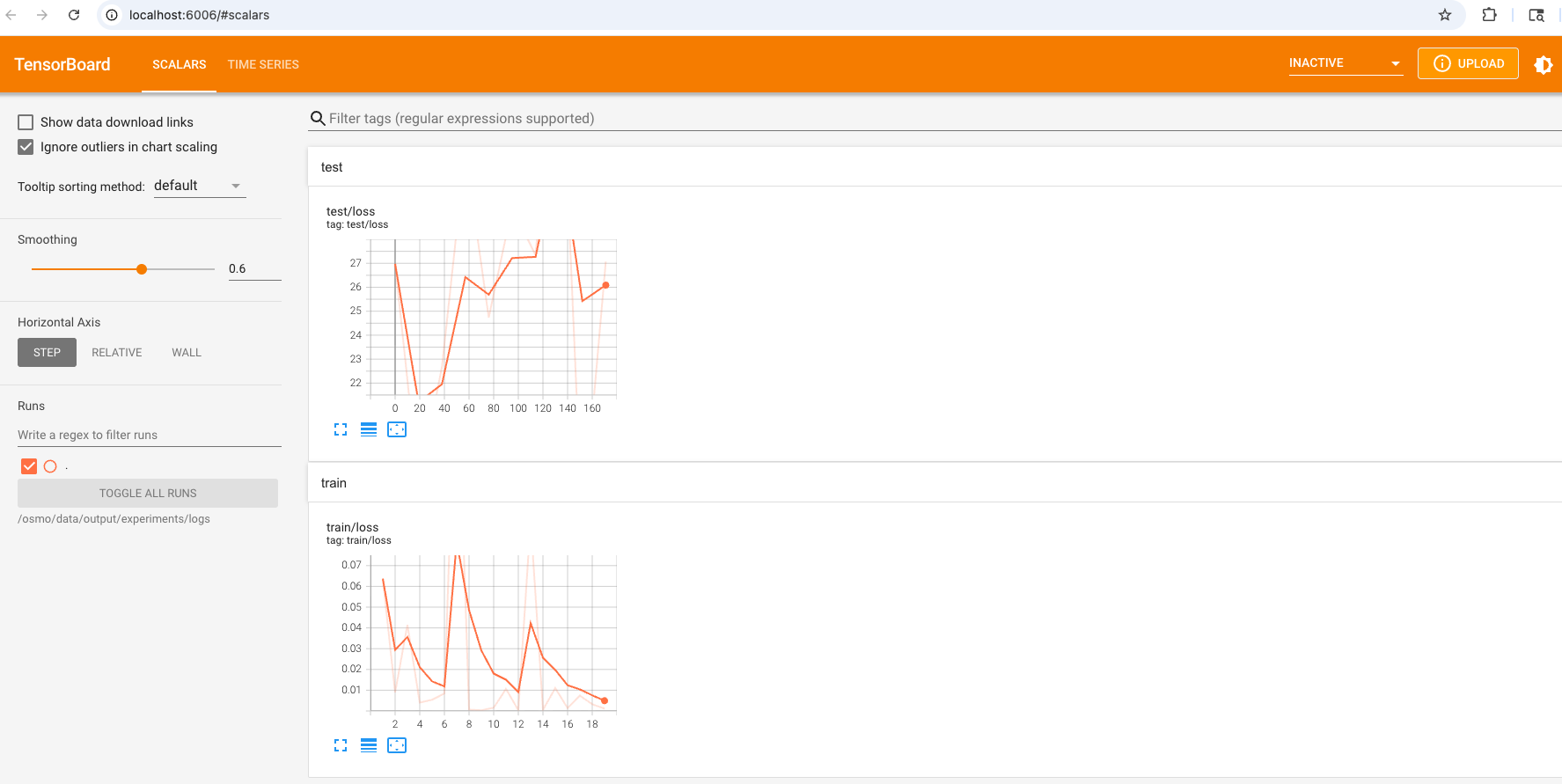The height and width of the screenshot is (784, 1562).
Task: Toggle y-axis log scale for test/loss chart
Action: coord(369,429)
